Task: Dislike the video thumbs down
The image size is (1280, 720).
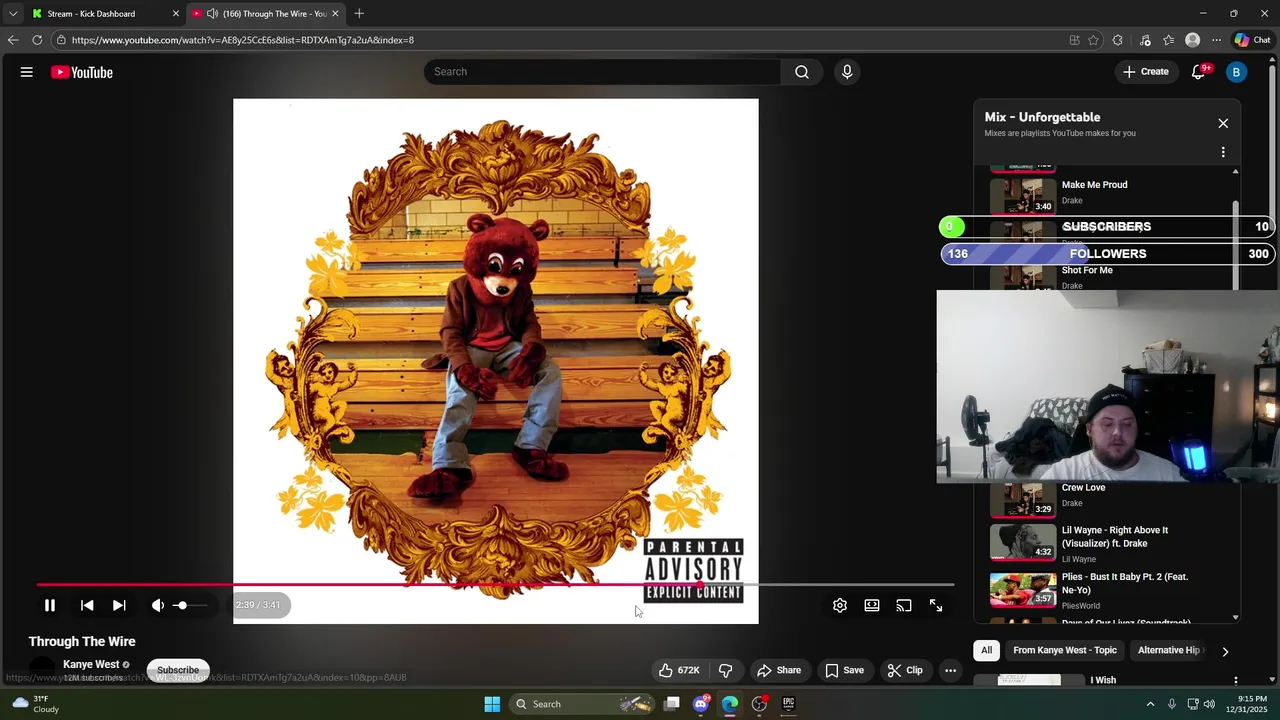Action: click(726, 670)
